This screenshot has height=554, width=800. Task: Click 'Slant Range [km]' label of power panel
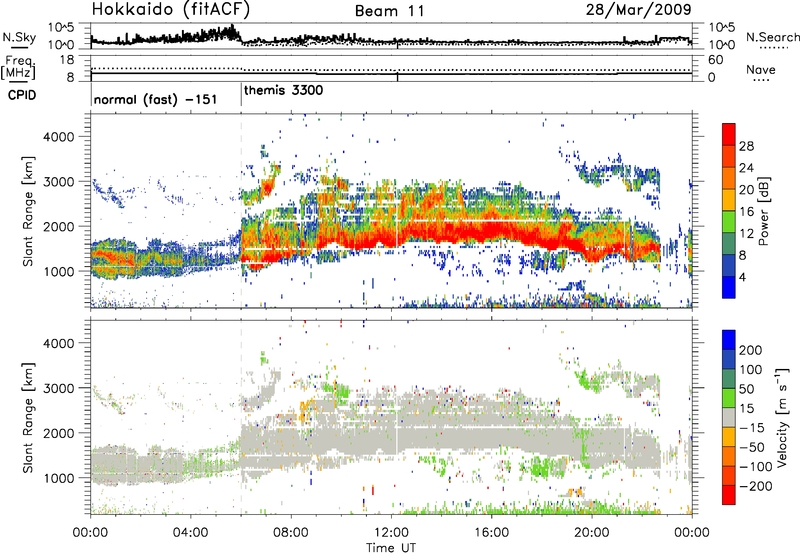[x=28, y=211]
